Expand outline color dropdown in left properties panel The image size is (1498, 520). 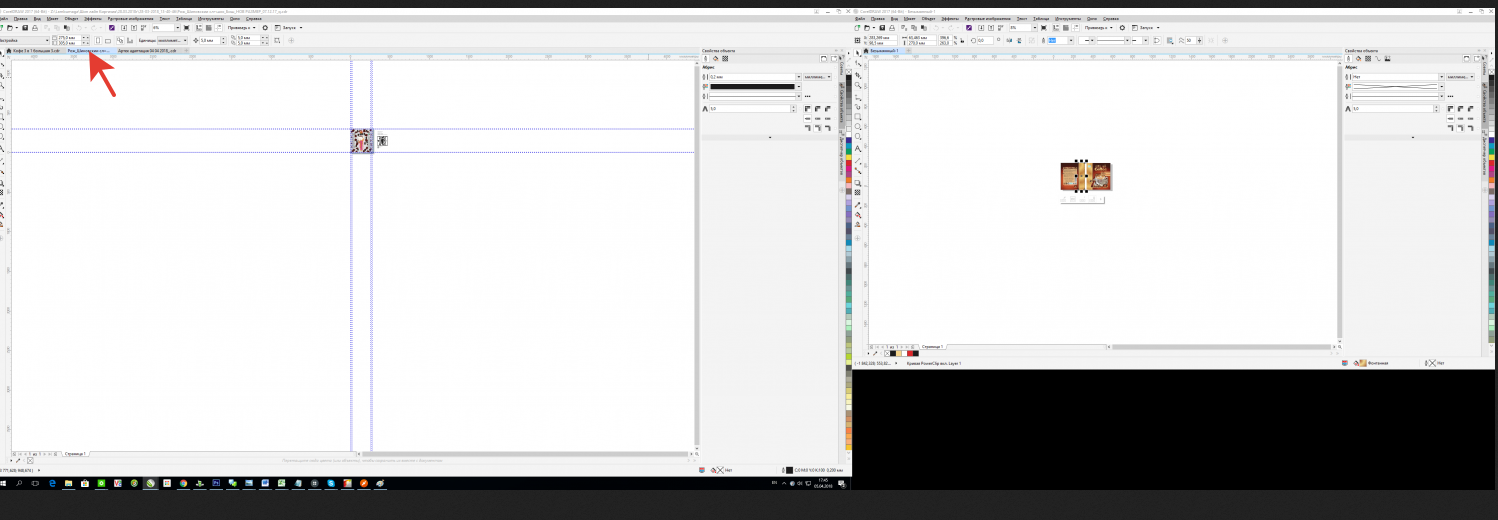click(x=799, y=87)
